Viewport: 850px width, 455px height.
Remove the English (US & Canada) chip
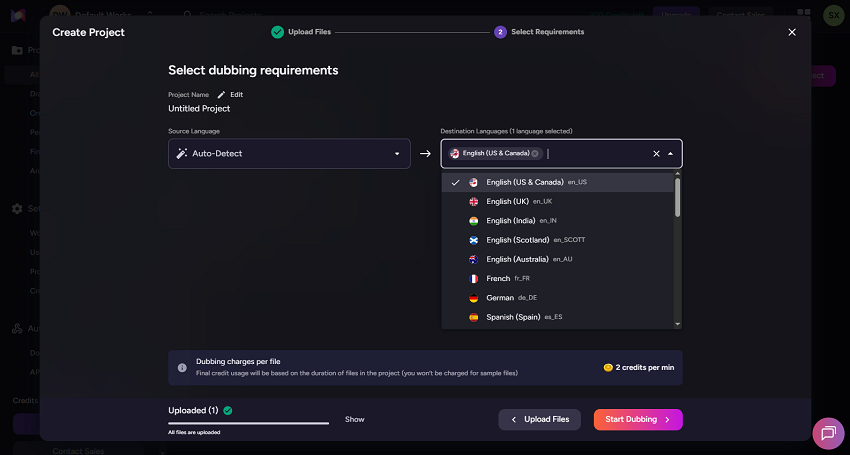(x=535, y=153)
